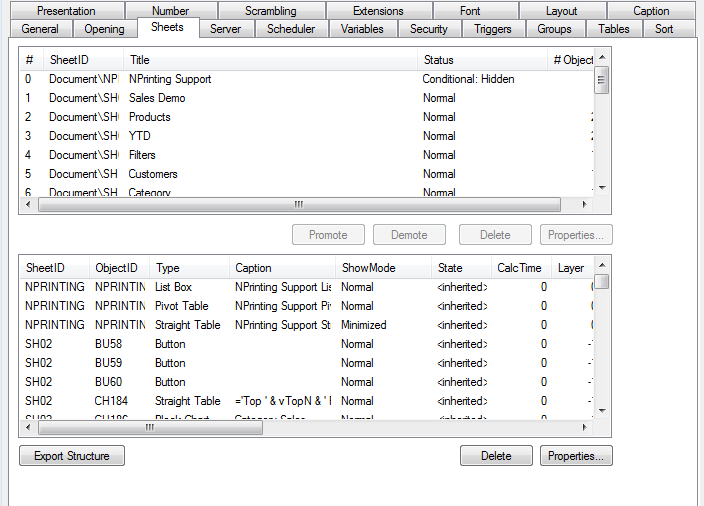Click the ObjectID column header

[x=119, y=268]
